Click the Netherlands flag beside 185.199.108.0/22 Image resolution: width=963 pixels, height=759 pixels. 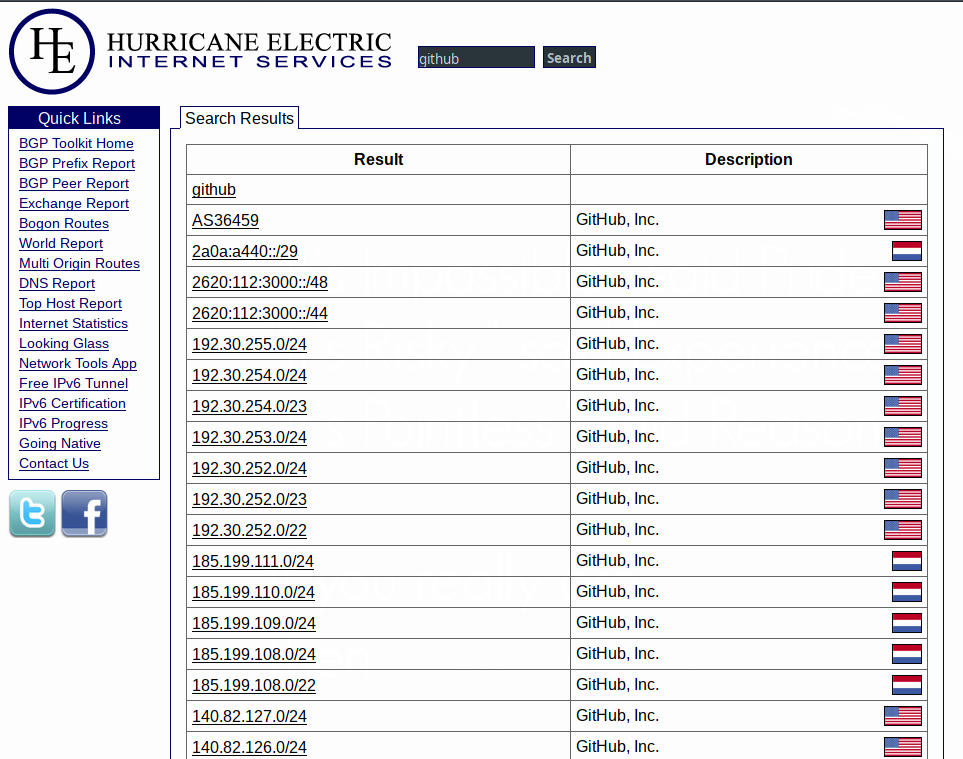point(907,685)
